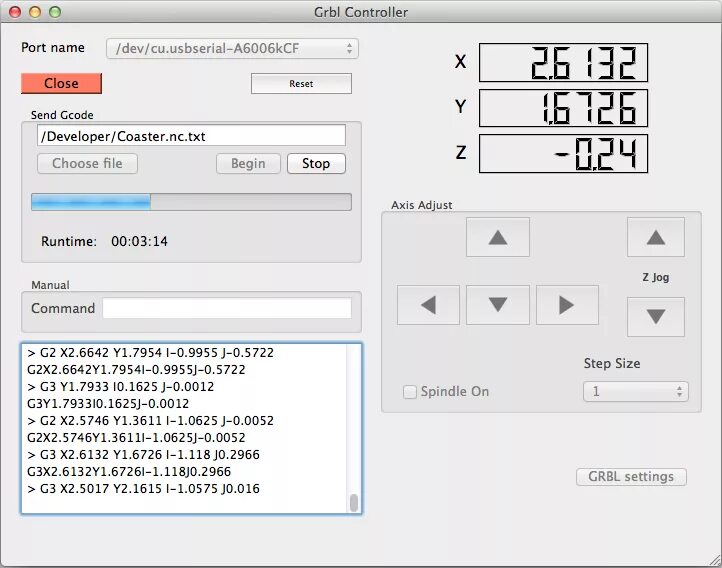
Task: Click the Y position display 1.6726
Action: [563, 108]
